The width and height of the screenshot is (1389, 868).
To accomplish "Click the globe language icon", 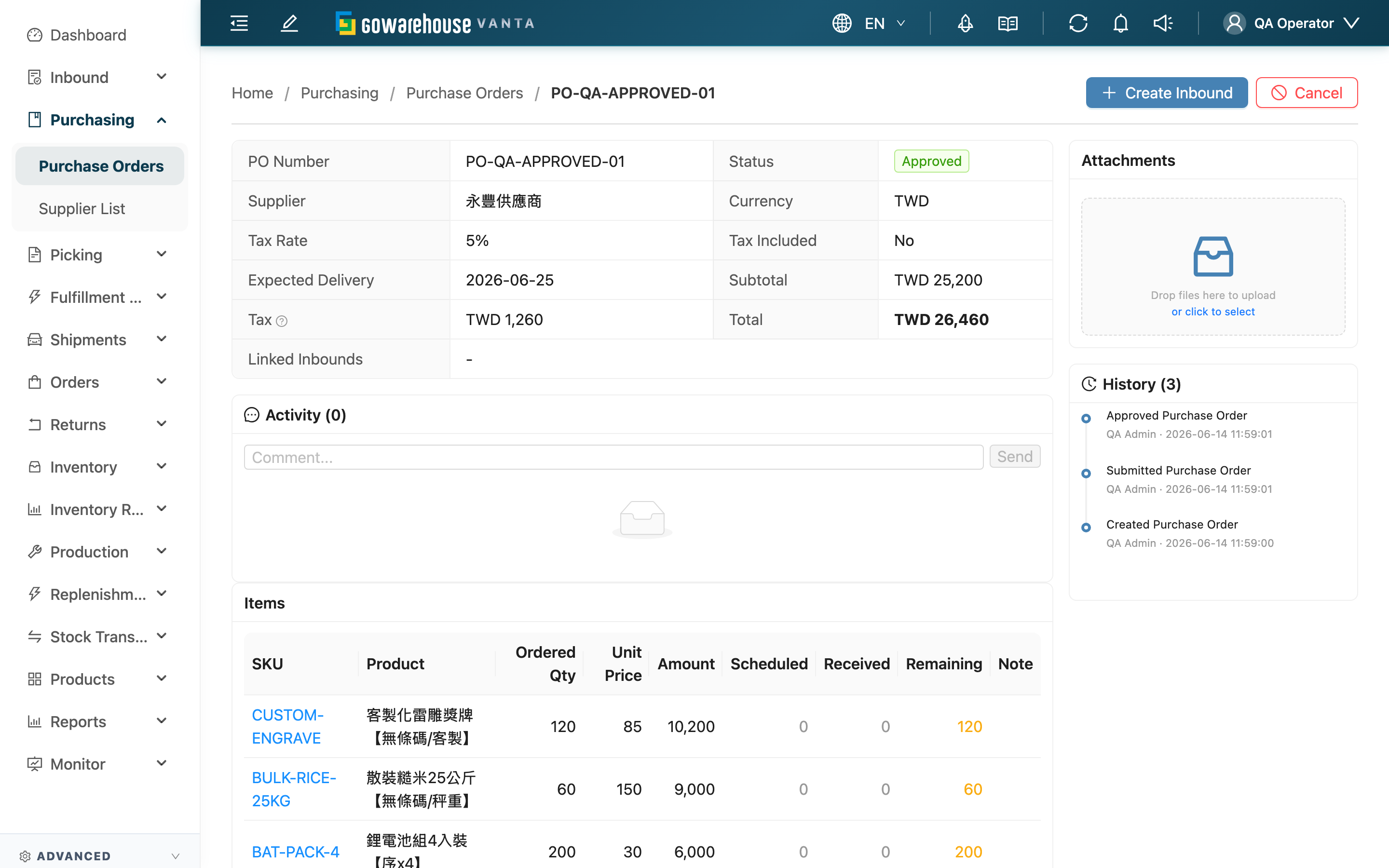I will [x=842, y=24].
